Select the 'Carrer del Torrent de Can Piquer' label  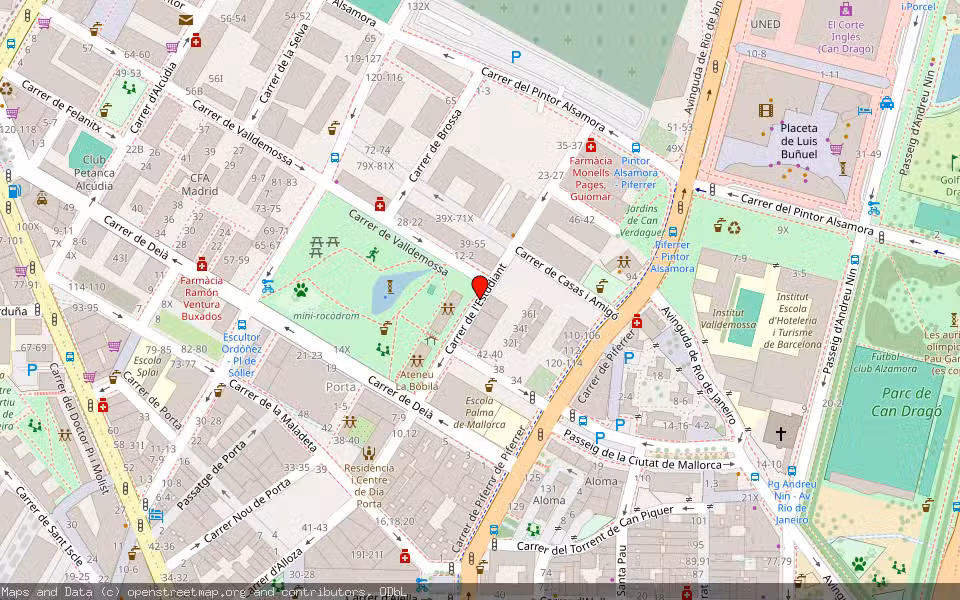click(595, 530)
